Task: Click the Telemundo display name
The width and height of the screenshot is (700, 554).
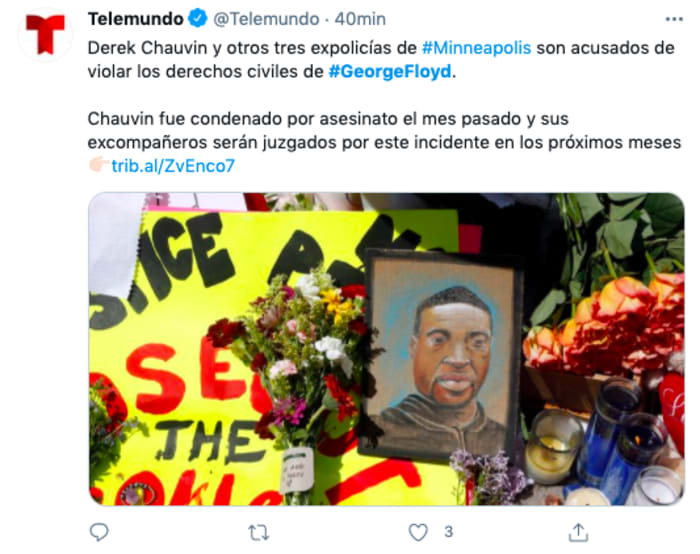Action: click(136, 19)
